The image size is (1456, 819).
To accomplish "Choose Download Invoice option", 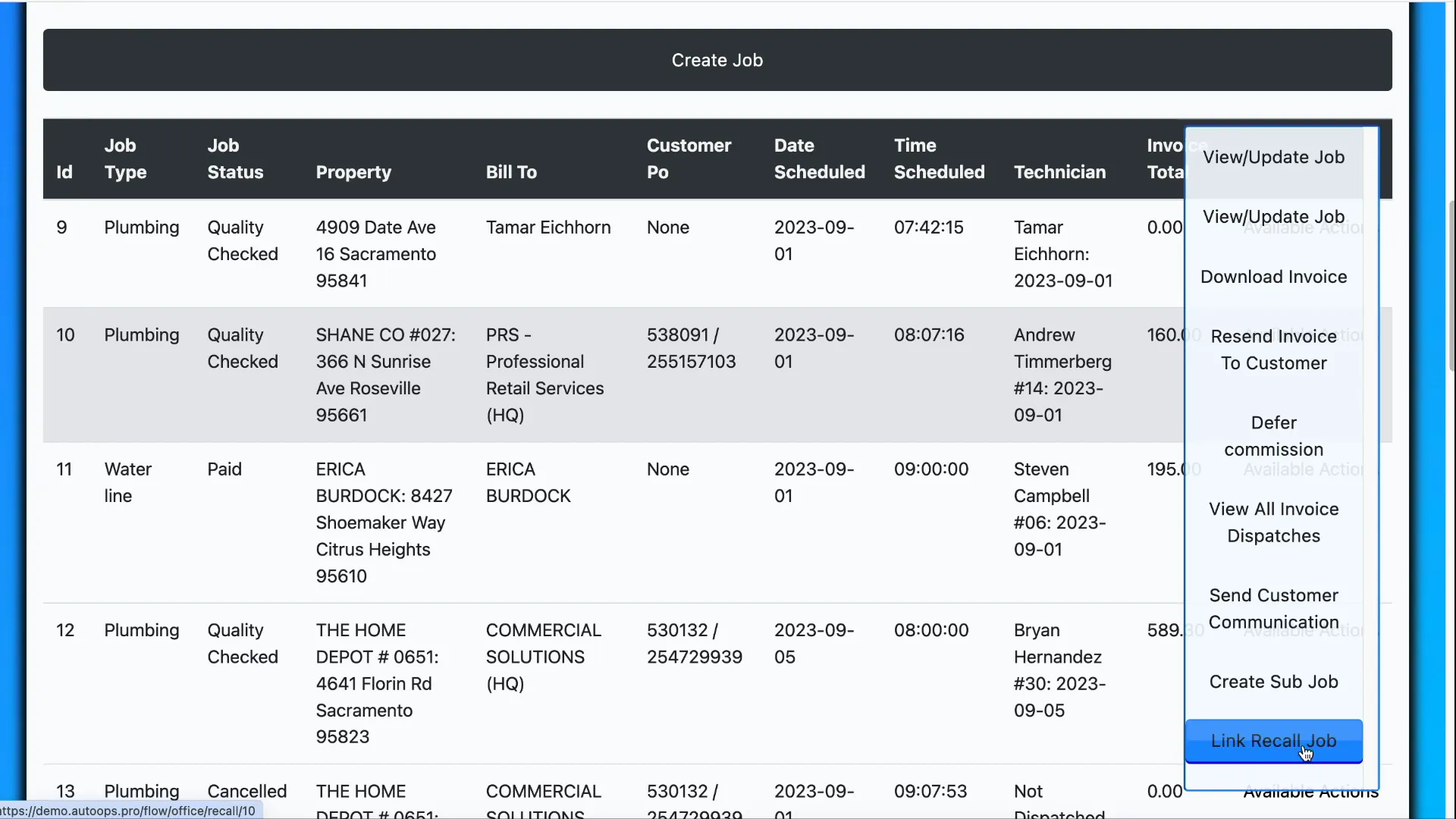I will click(x=1273, y=277).
